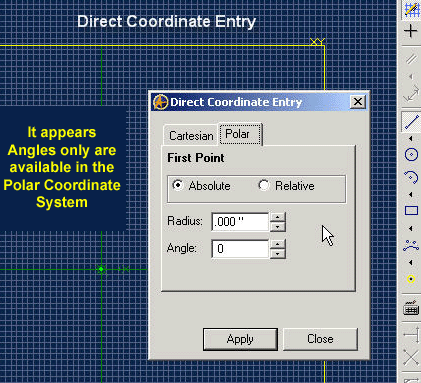Select the Line sketch tool
Screen dimensions: 421x383
tap(412, 122)
